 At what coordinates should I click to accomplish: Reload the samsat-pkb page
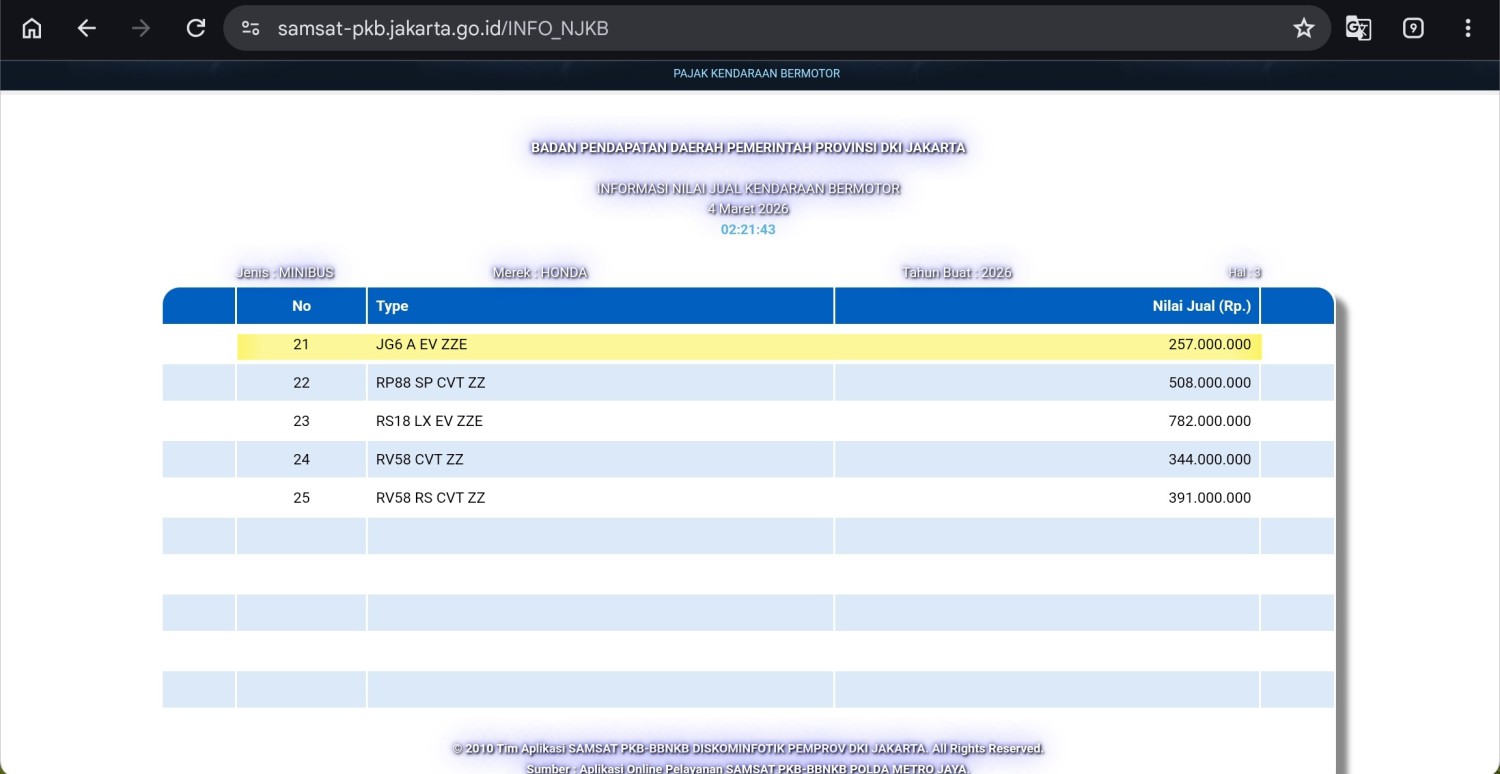point(196,28)
